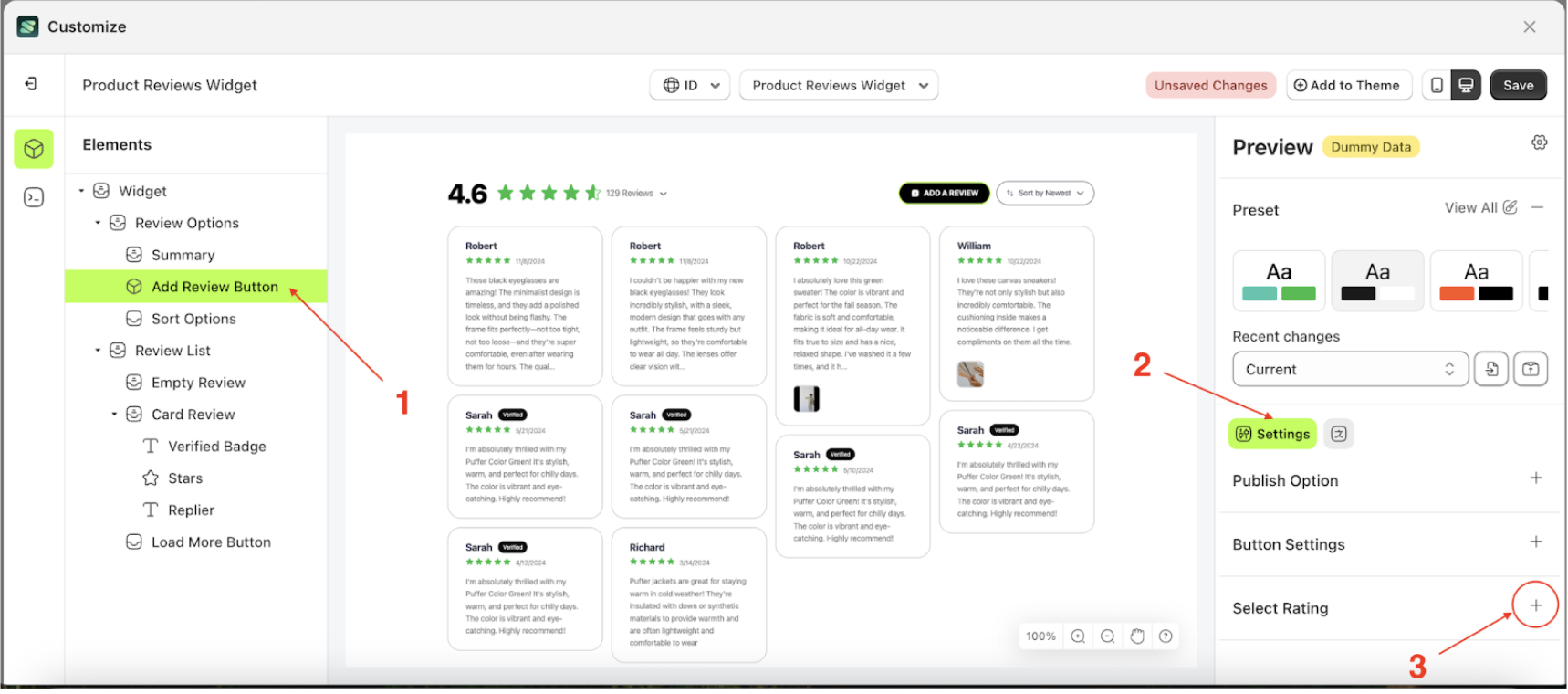Click ADD A REVIEW button in preview
The width and height of the screenshot is (1568, 694).
945,193
